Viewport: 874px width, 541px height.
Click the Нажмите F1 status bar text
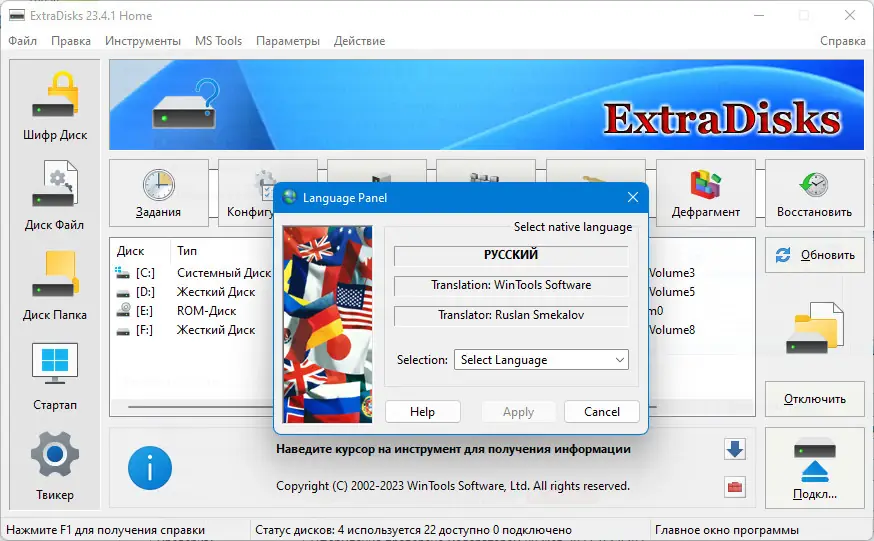pyautogui.click(x=105, y=530)
